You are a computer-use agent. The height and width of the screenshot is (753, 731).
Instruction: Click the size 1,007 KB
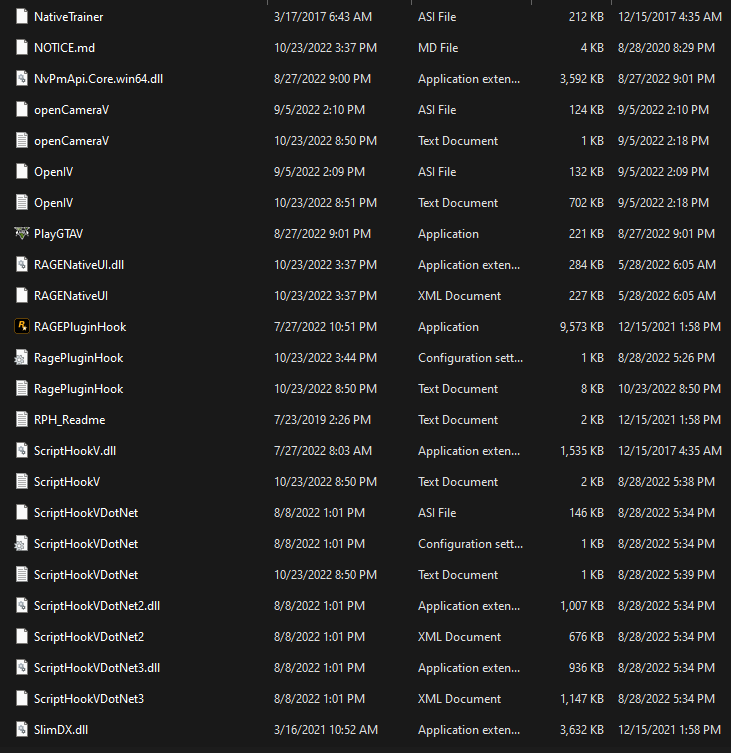(x=582, y=606)
